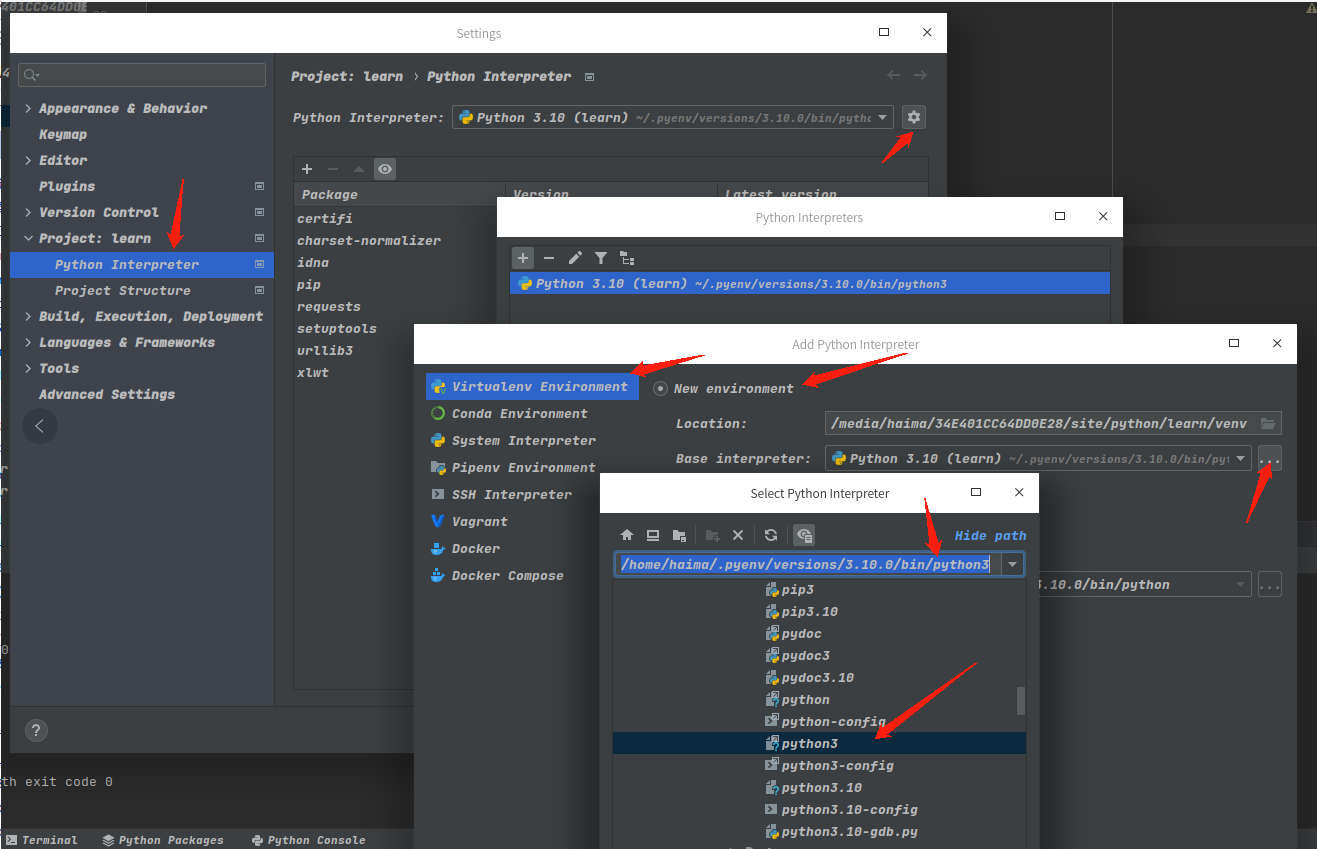This screenshot has width=1317, height=849.
Task: Browse for venv location folder icon
Action: click(x=1268, y=423)
